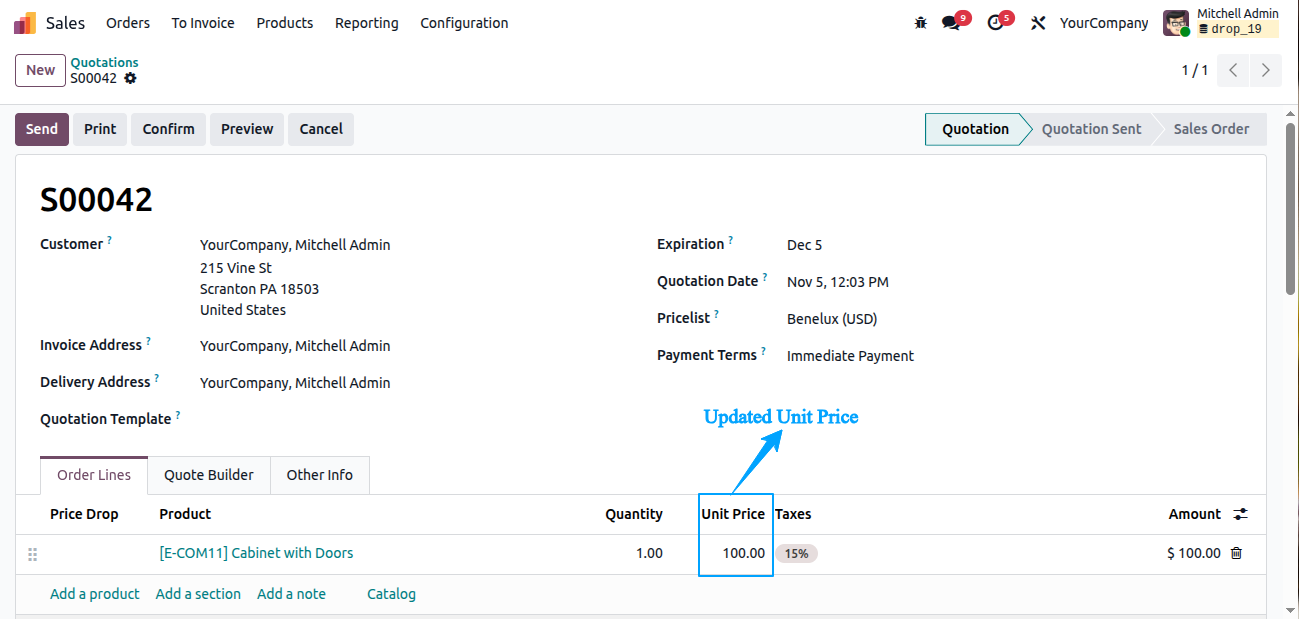
Task: Click the Taxes column header
Action: (x=793, y=514)
